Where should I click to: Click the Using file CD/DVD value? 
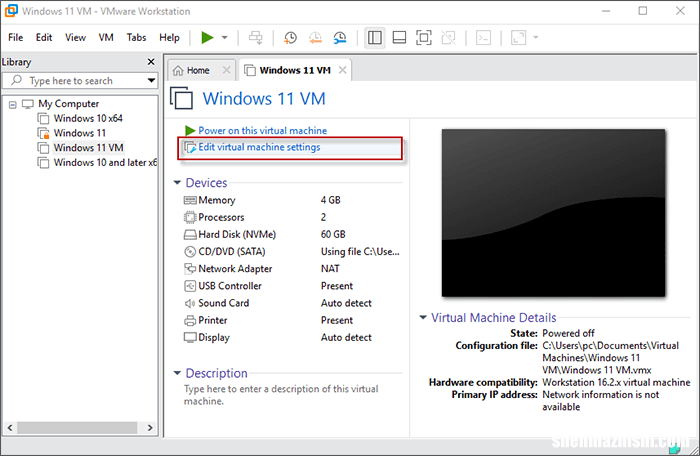pos(360,251)
